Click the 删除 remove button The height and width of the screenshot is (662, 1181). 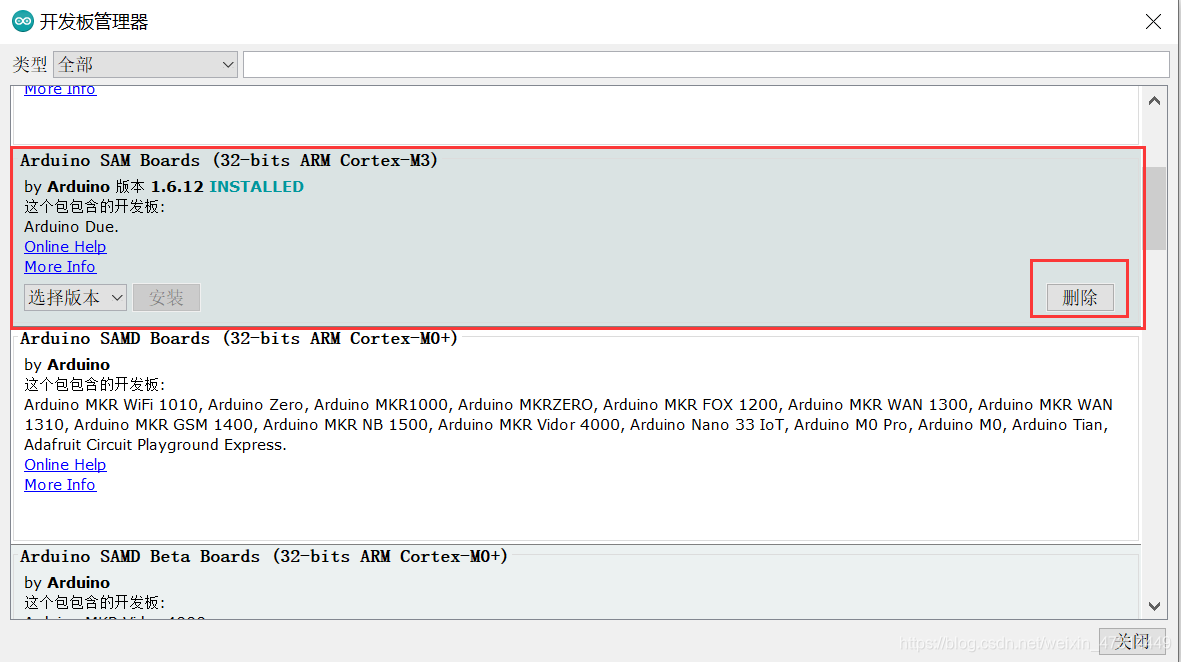coord(1080,297)
